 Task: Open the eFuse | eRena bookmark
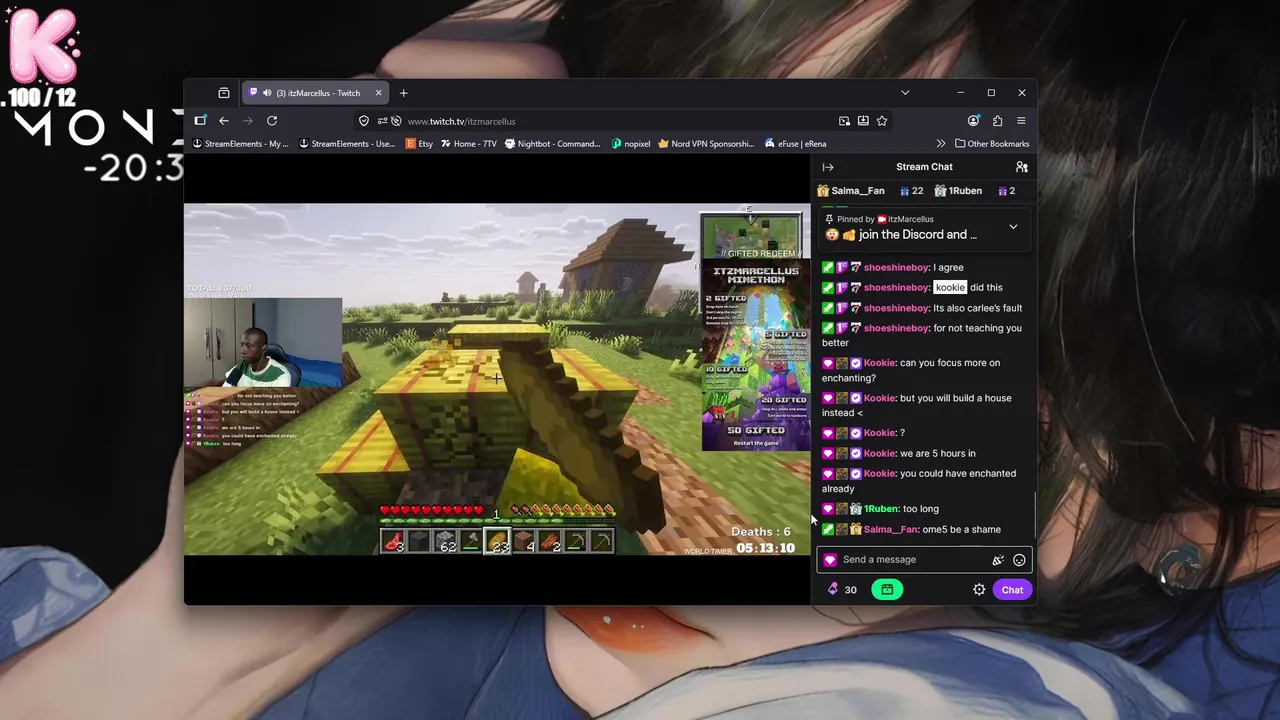pyautogui.click(x=795, y=144)
